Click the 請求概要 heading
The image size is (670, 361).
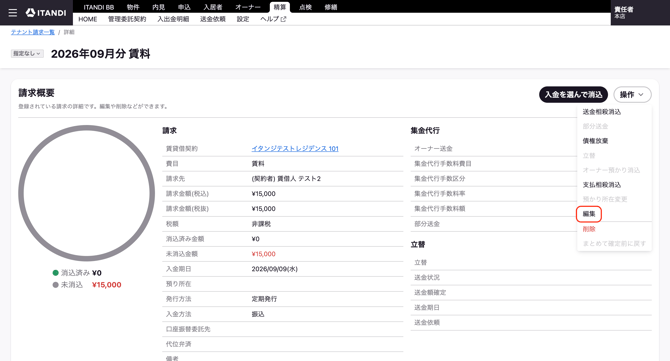click(x=36, y=93)
